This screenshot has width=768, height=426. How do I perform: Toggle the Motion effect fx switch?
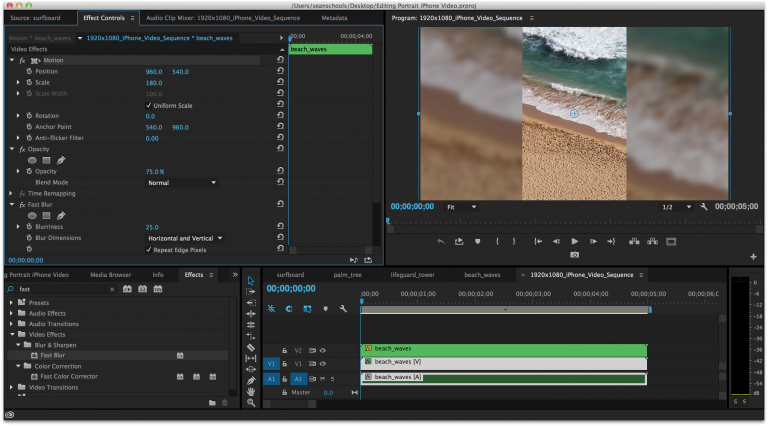point(22,60)
